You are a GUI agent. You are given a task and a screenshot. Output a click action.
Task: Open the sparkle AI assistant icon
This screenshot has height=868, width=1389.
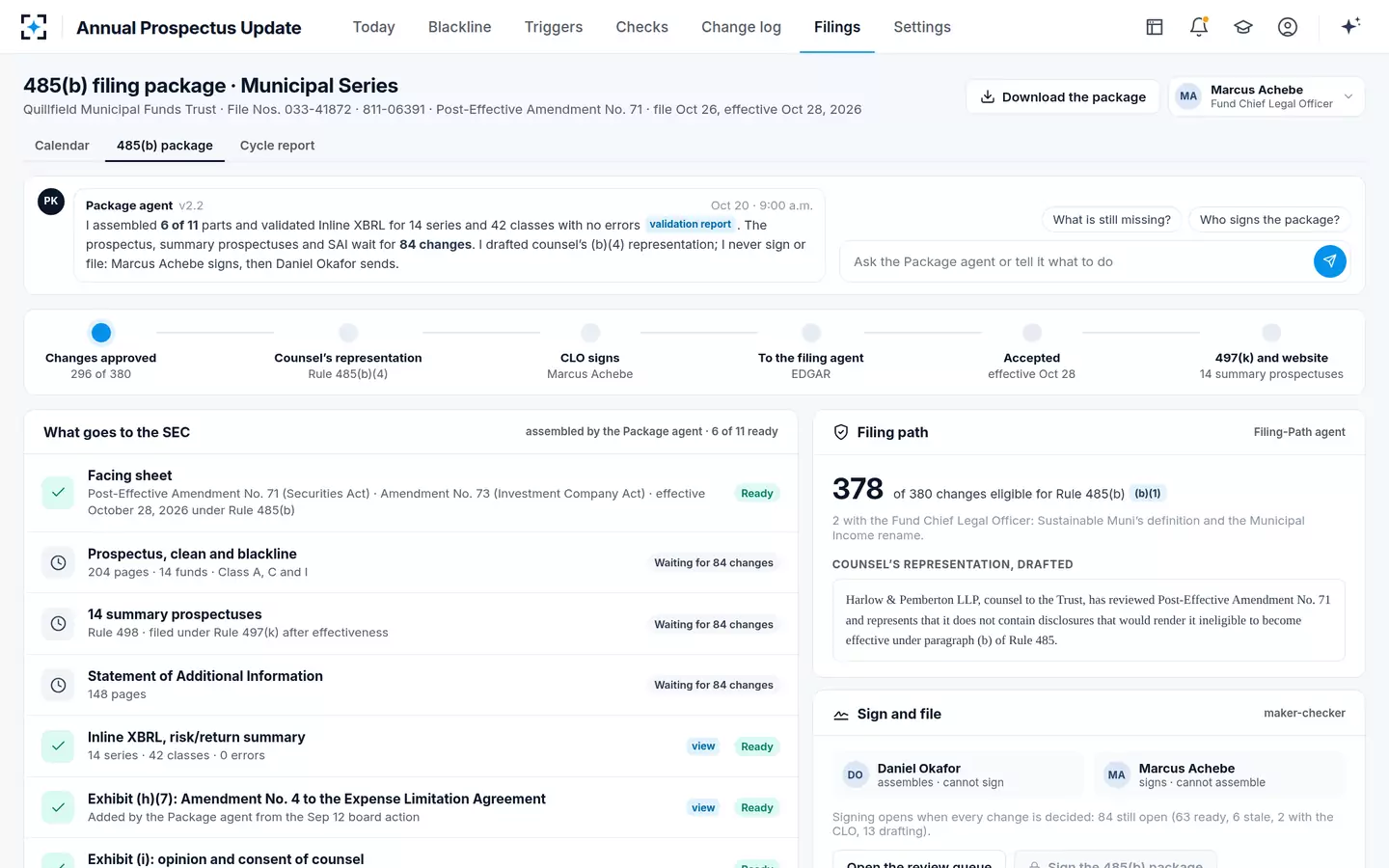point(1350,26)
